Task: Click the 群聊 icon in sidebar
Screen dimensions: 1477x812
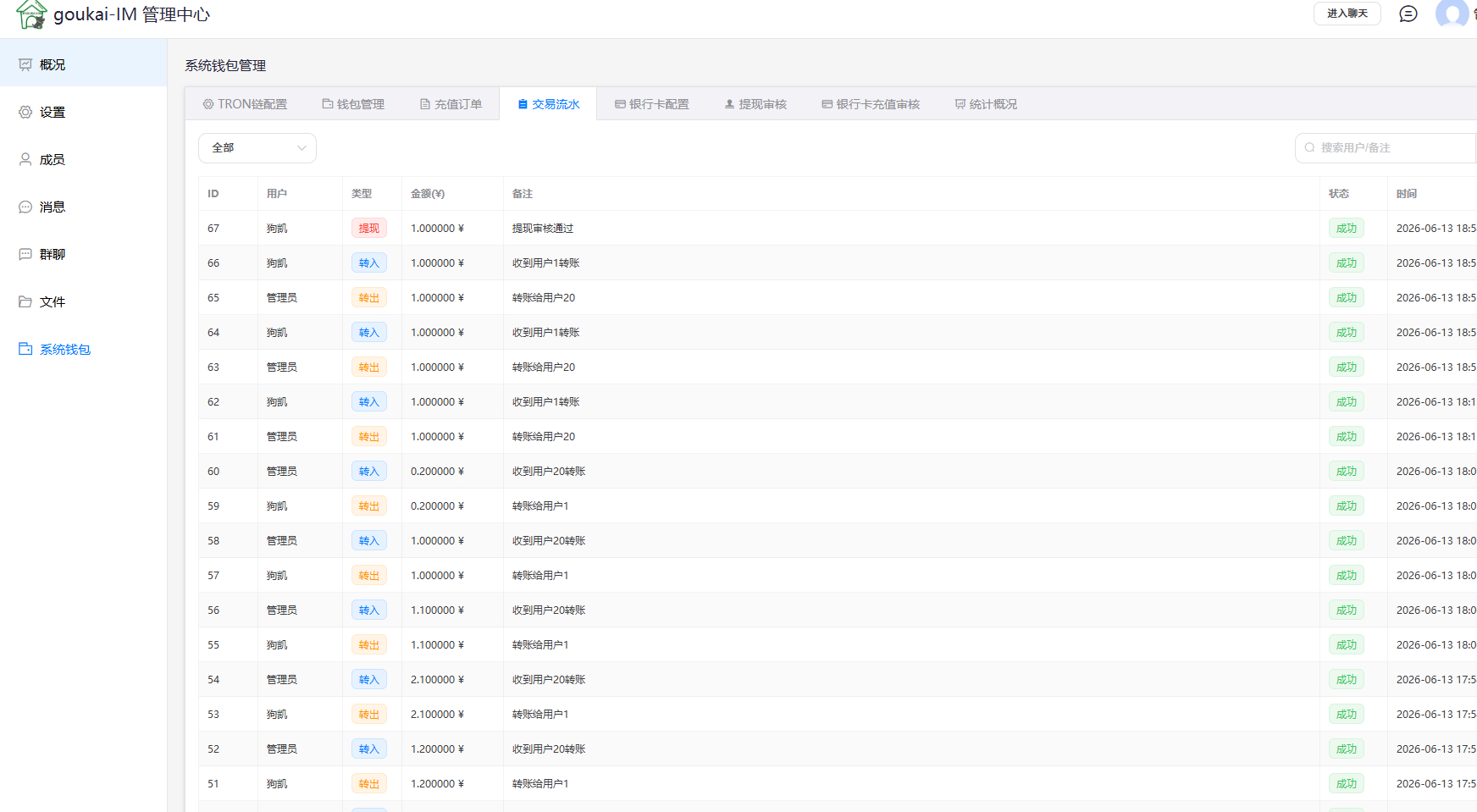Action: pos(25,254)
